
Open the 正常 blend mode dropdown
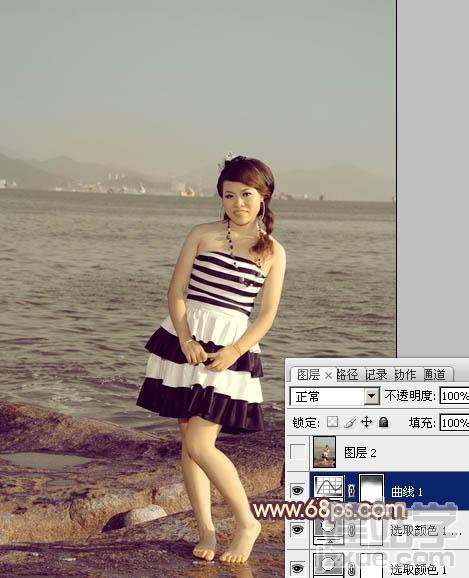(334, 397)
